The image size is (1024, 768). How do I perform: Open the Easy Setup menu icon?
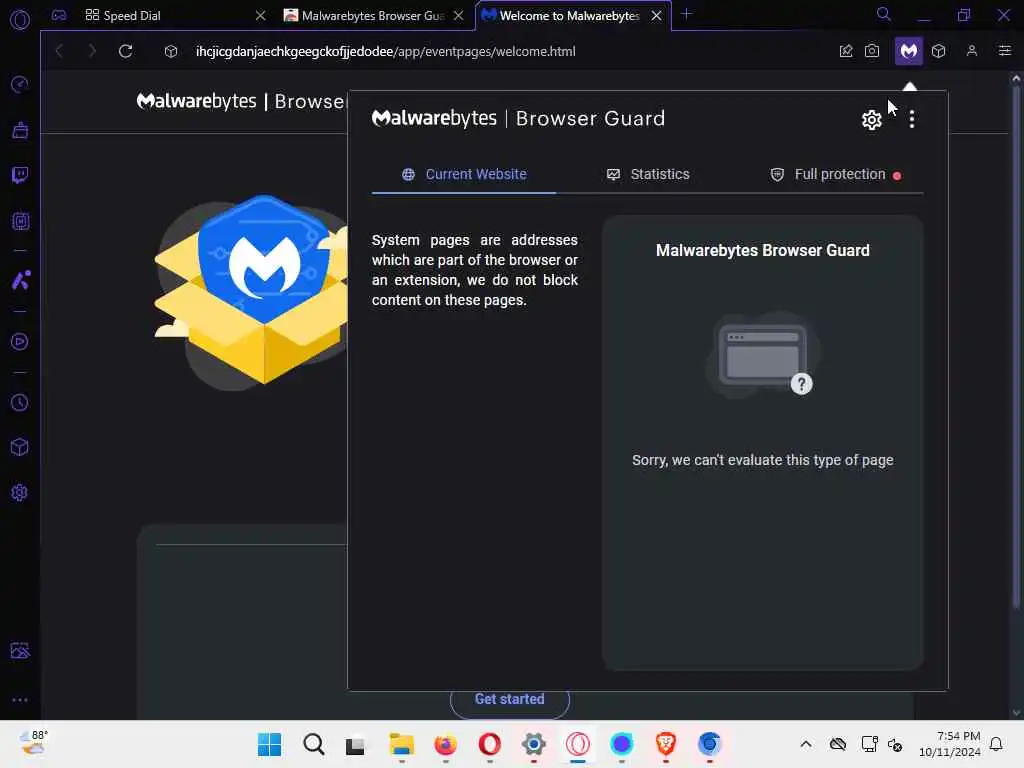(1004, 51)
